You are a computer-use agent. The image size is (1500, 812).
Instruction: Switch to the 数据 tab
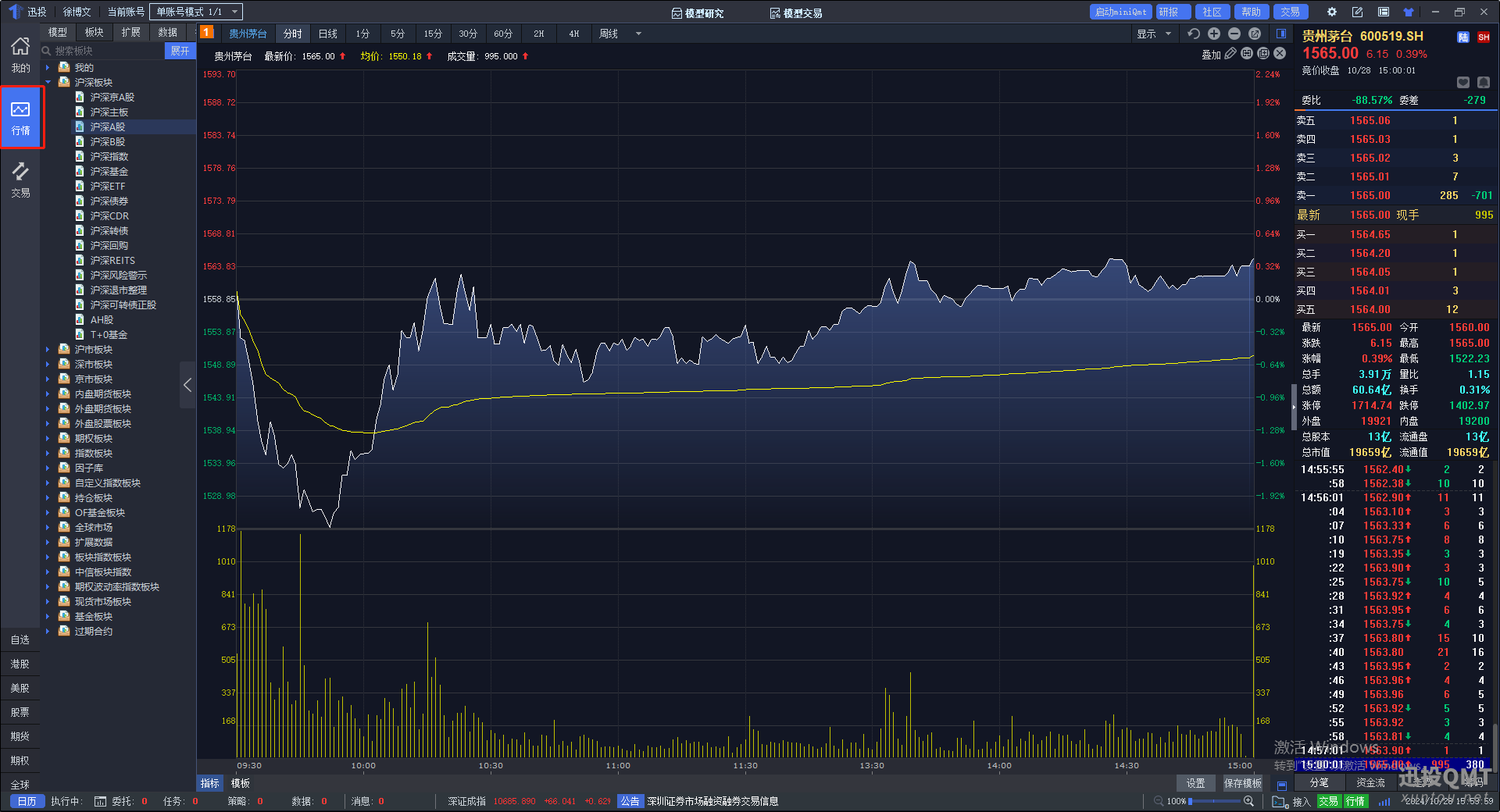(x=168, y=32)
